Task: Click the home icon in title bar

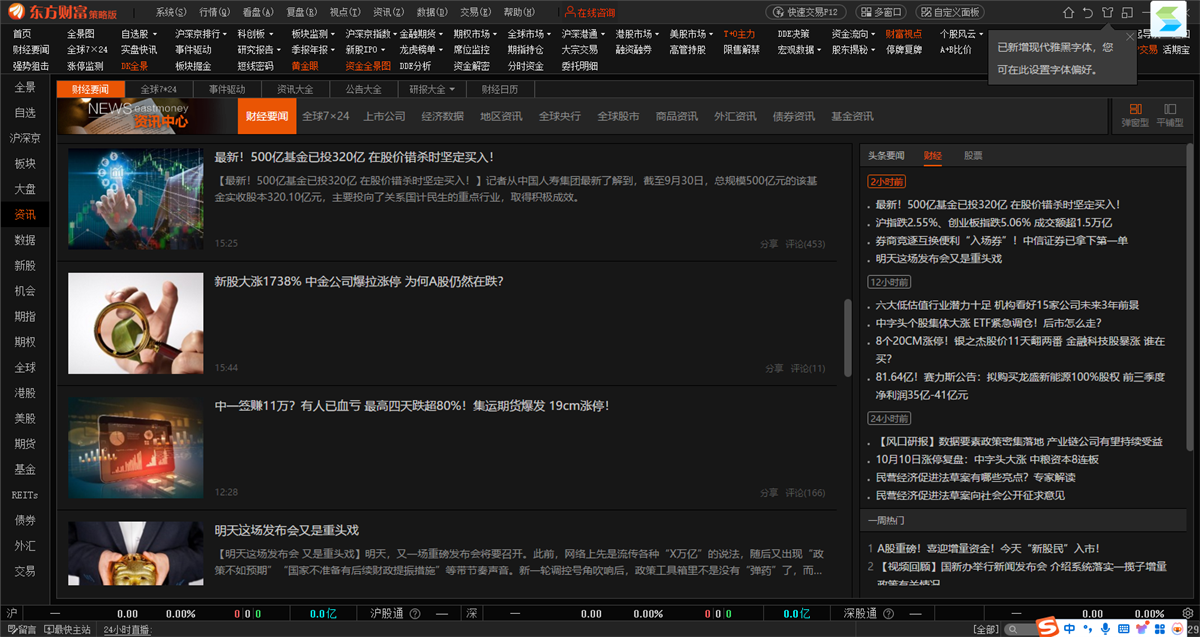Action: pos(1067,13)
